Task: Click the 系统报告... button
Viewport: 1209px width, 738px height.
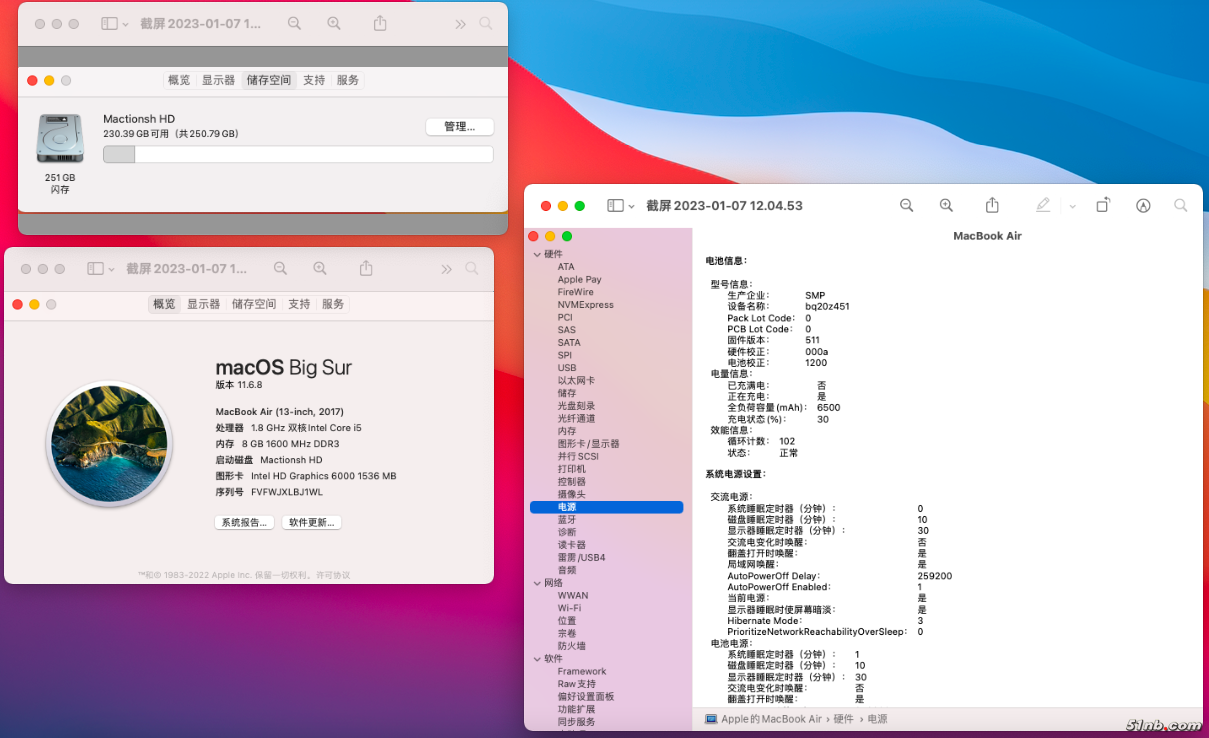Action: coord(244,522)
